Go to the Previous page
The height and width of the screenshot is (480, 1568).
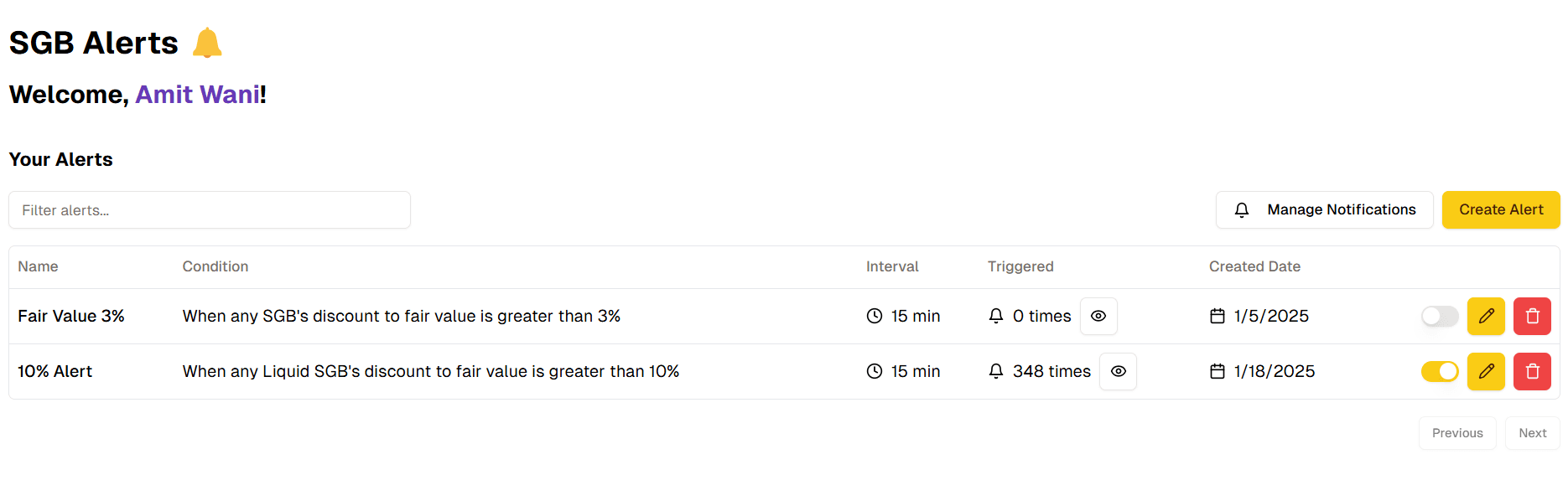point(1457,433)
